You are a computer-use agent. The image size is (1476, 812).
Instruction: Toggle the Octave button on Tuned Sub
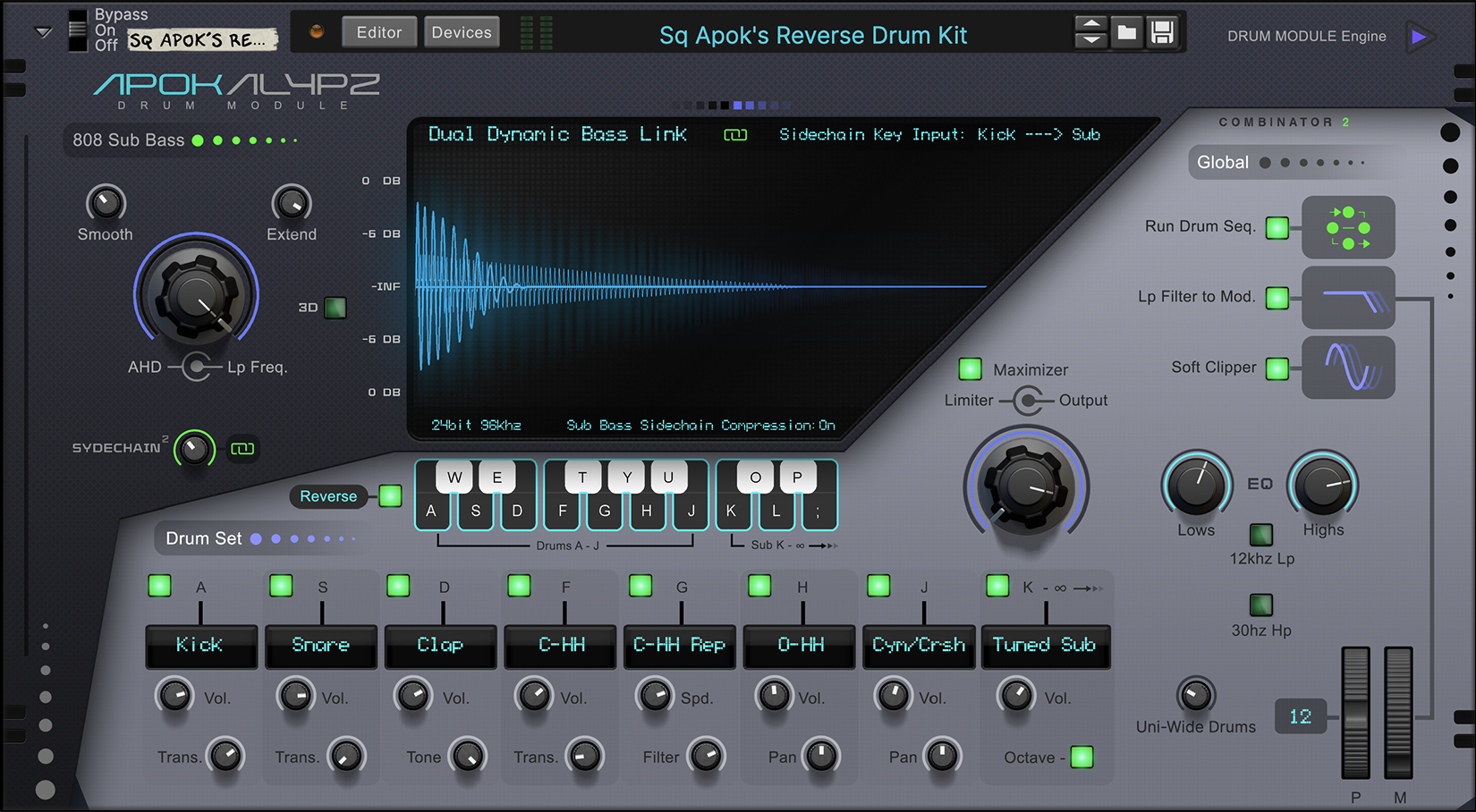click(x=1082, y=757)
